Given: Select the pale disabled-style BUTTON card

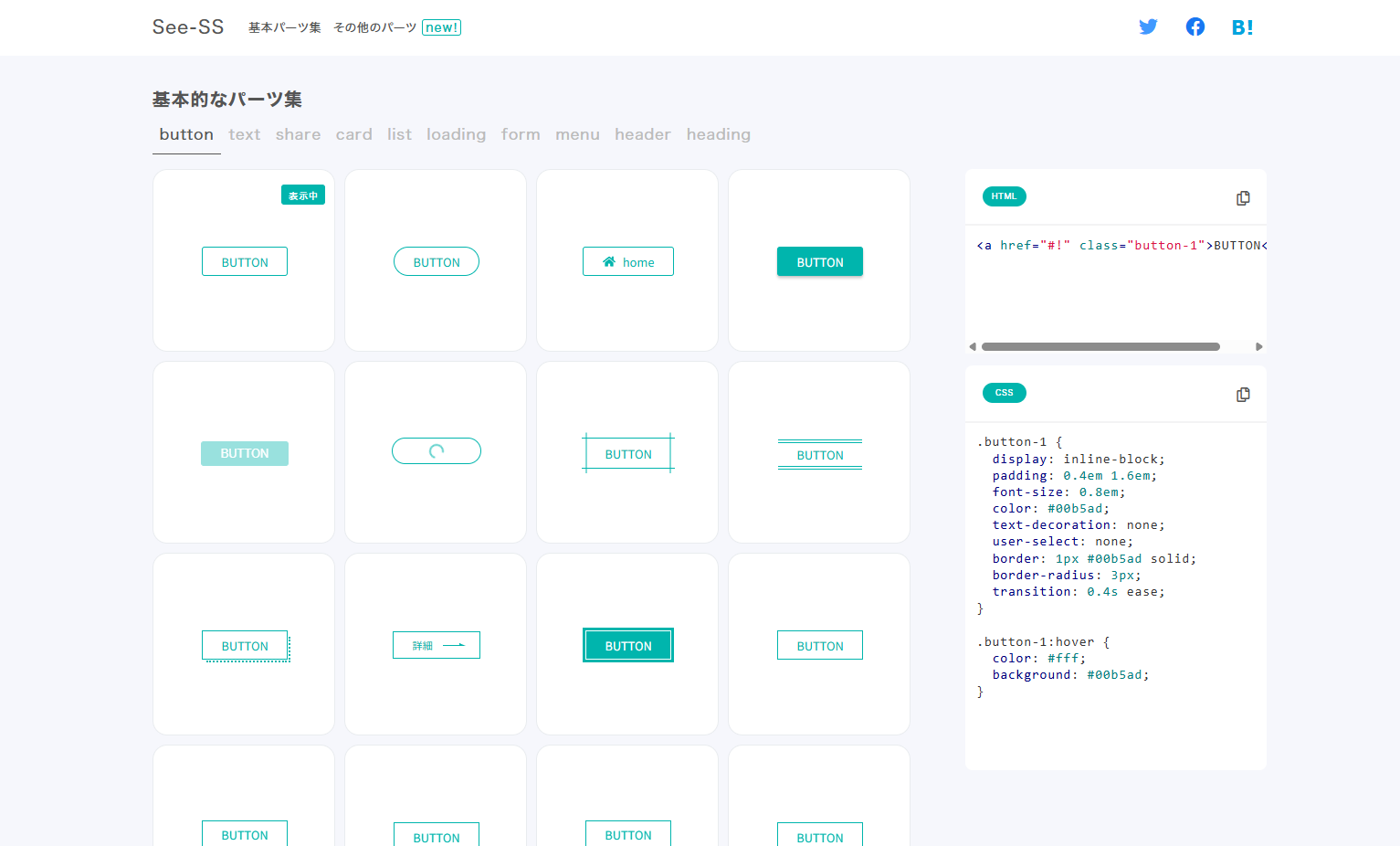Looking at the screenshot, I should click(245, 454).
